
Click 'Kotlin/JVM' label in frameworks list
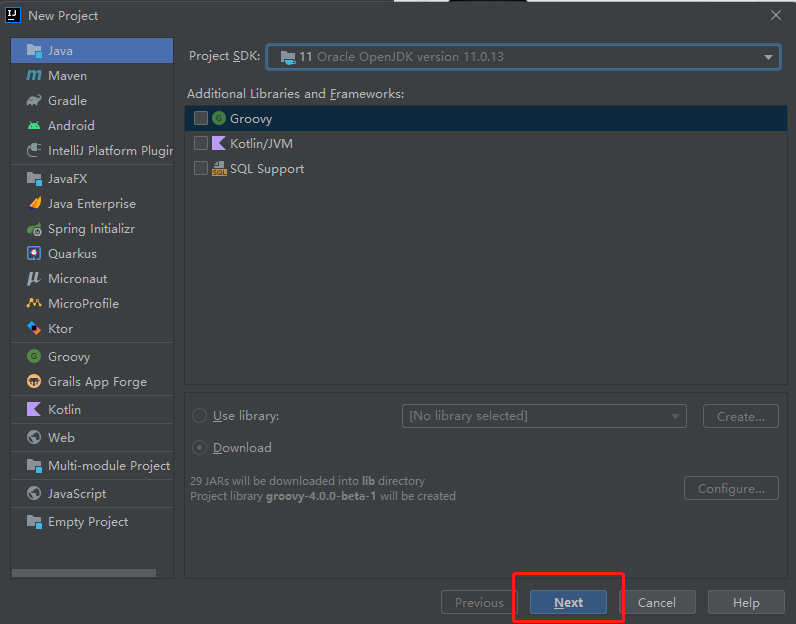261,144
